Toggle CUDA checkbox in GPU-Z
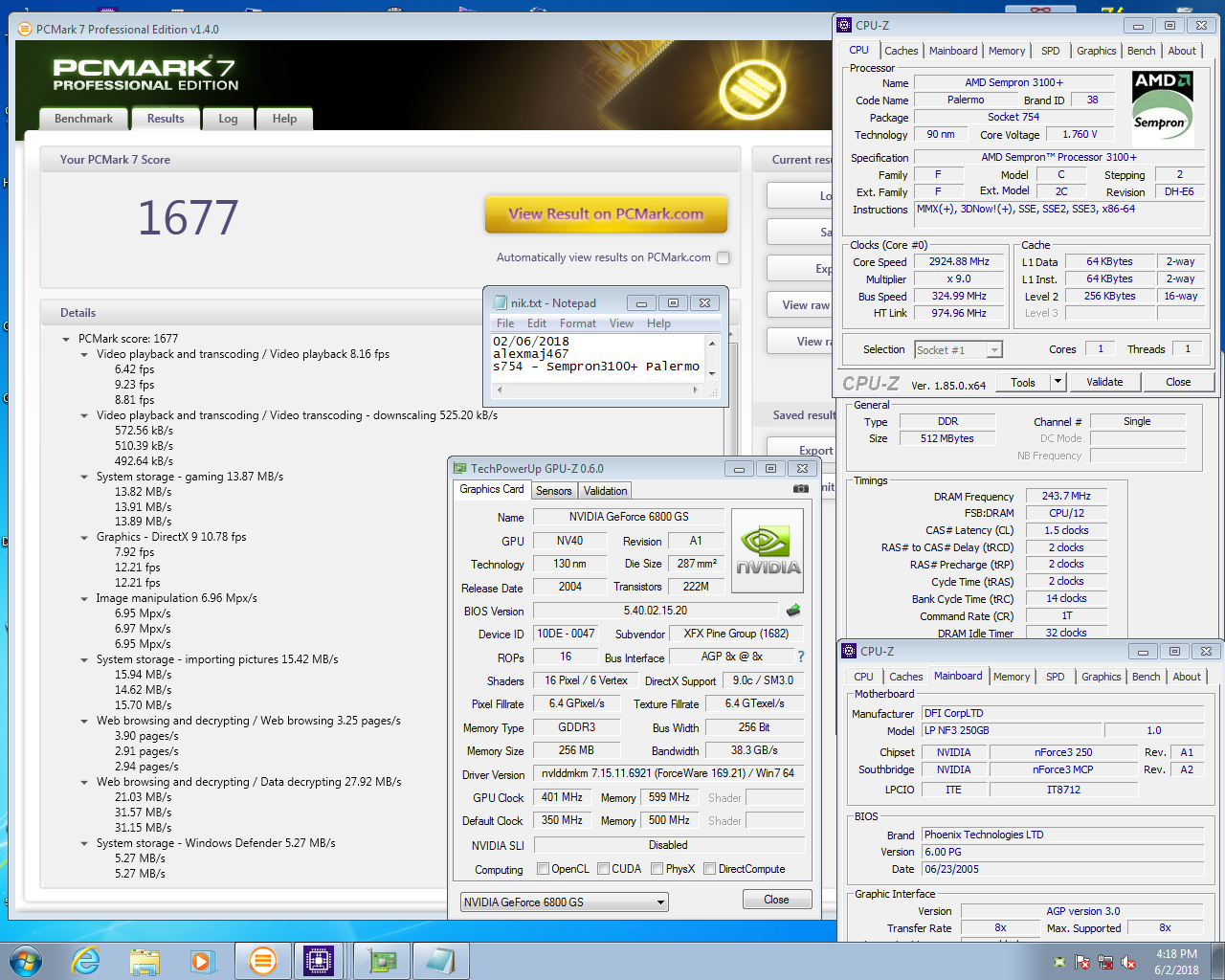This screenshot has width=1225, height=980. tap(603, 869)
